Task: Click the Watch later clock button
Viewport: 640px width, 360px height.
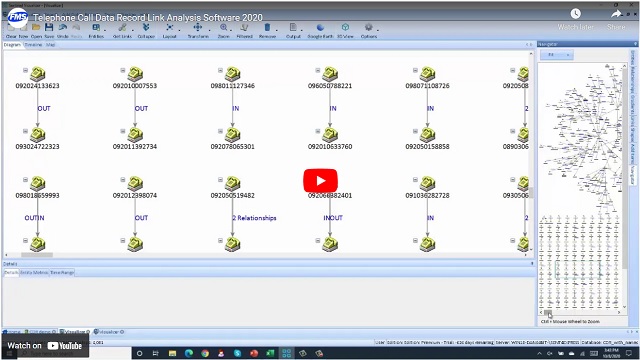Action: pyautogui.click(x=576, y=14)
